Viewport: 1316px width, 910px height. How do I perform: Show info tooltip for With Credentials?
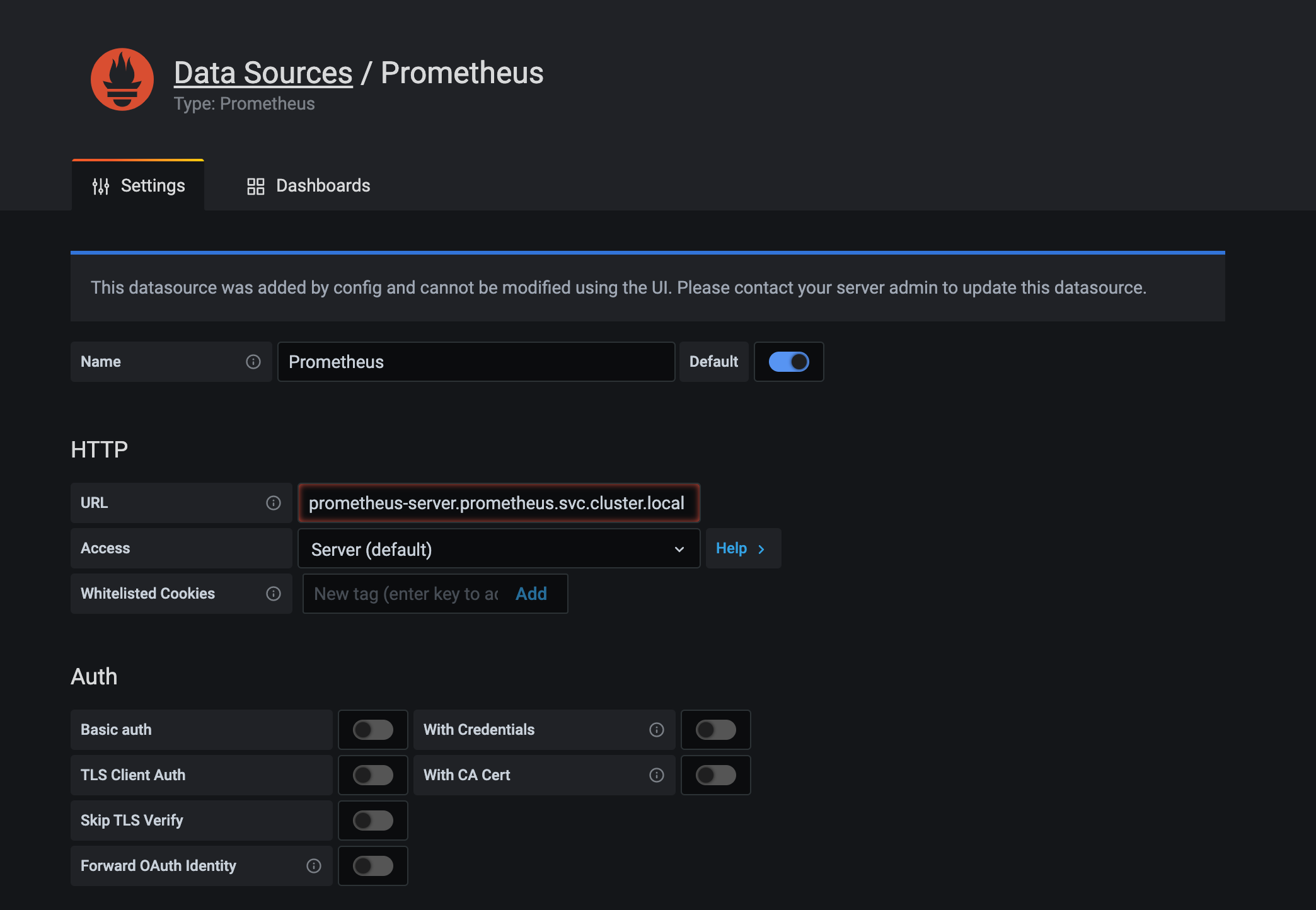(x=657, y=730)
